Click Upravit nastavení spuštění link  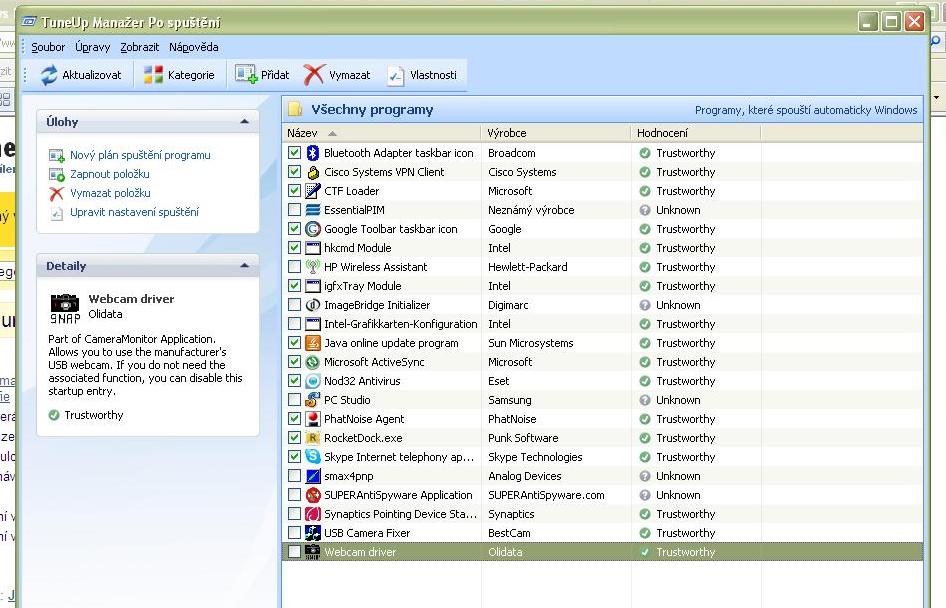[134, 212]
